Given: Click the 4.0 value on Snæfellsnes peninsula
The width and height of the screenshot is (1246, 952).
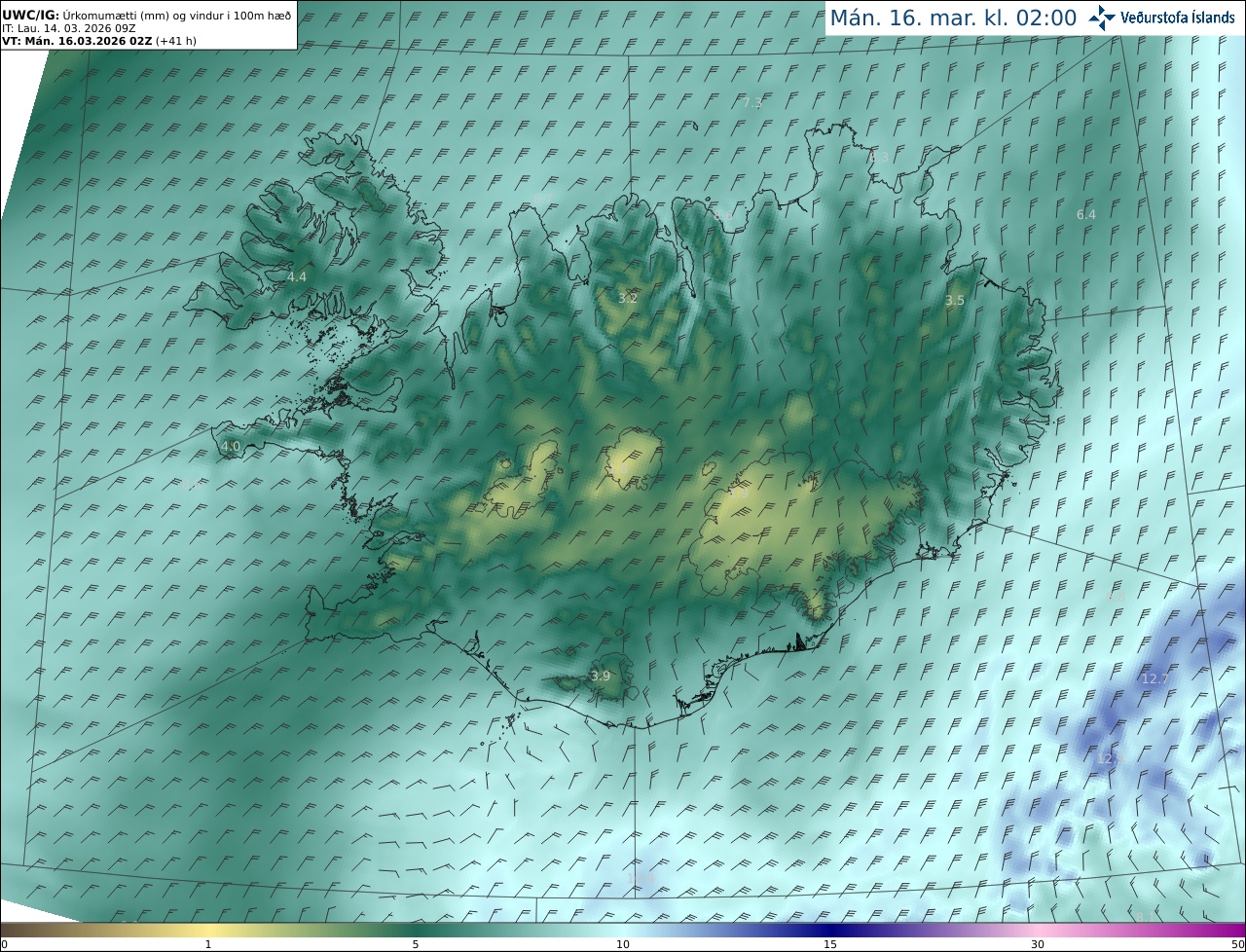Looking at the screenshot, I should [231, 447].
